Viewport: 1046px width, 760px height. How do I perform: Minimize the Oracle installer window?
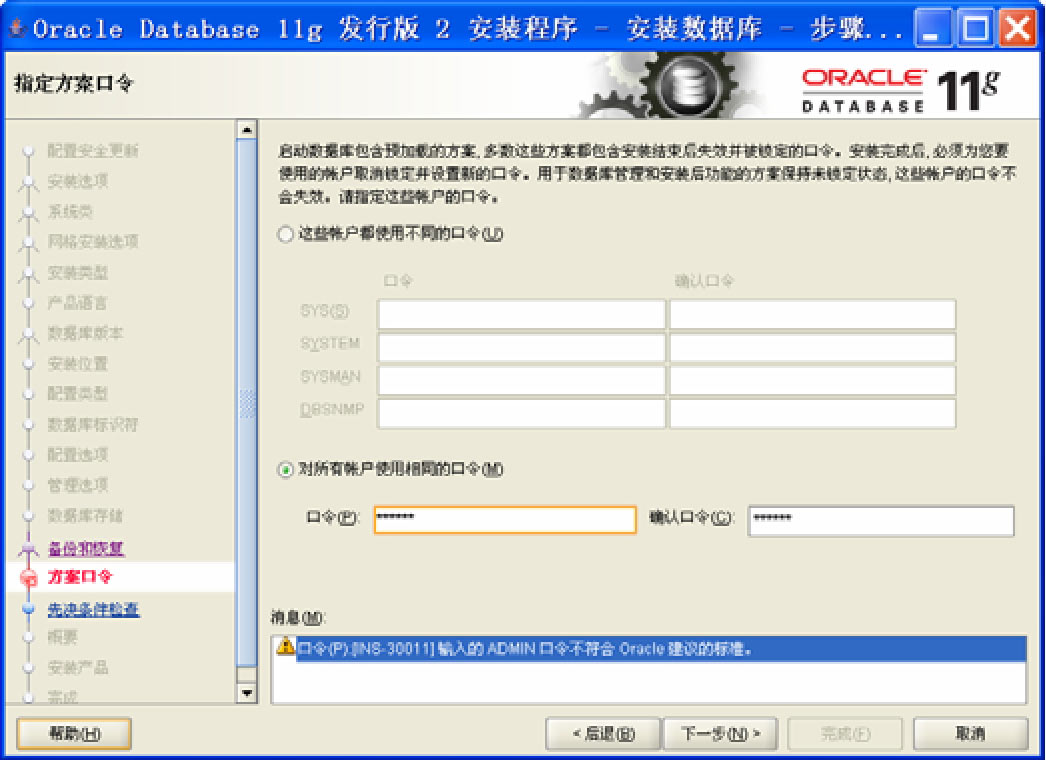(x=933, y=28)
